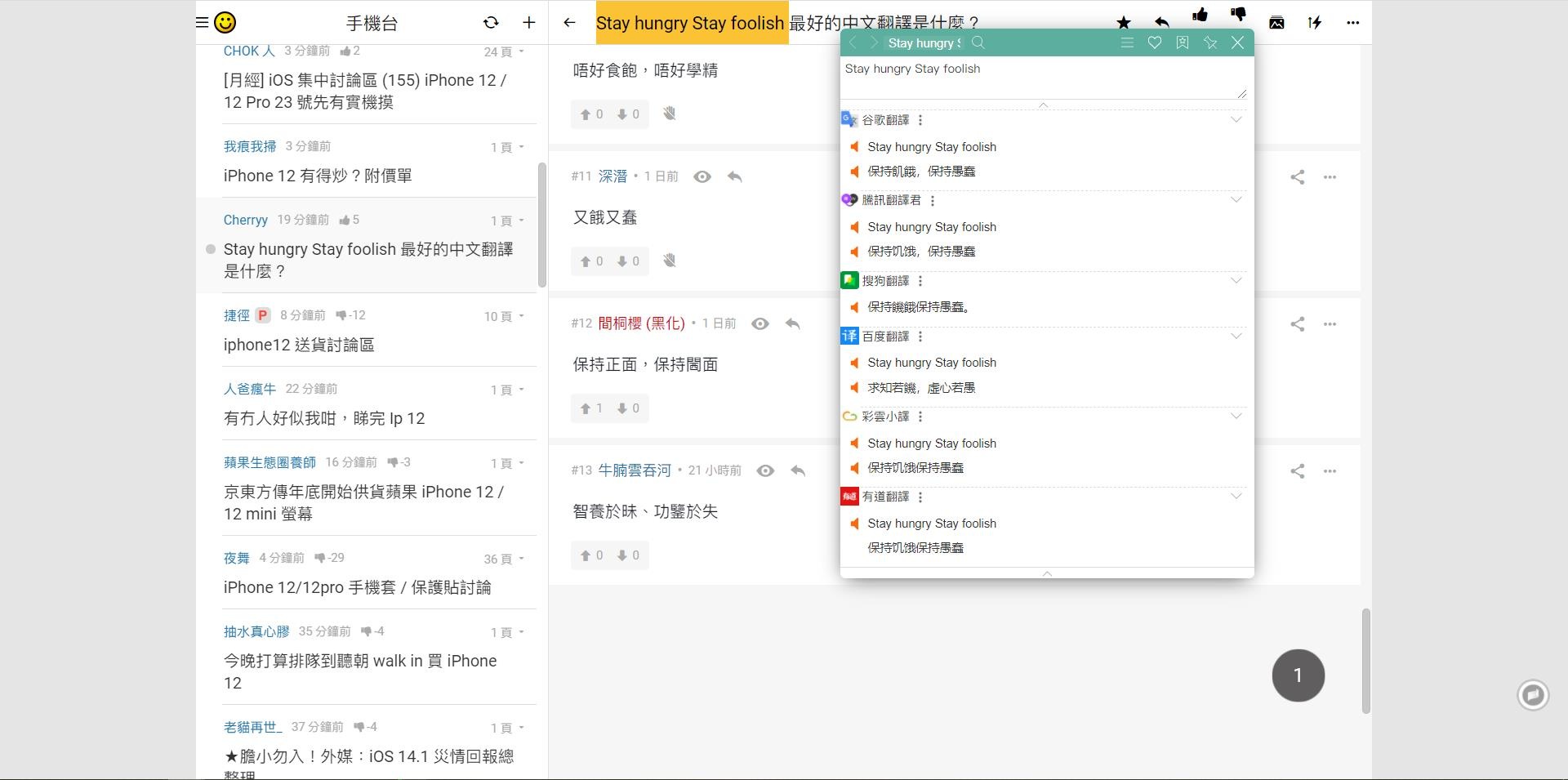Open more options for post #12
Viewport: 1568px width, 780px height.
[1330, 323]
